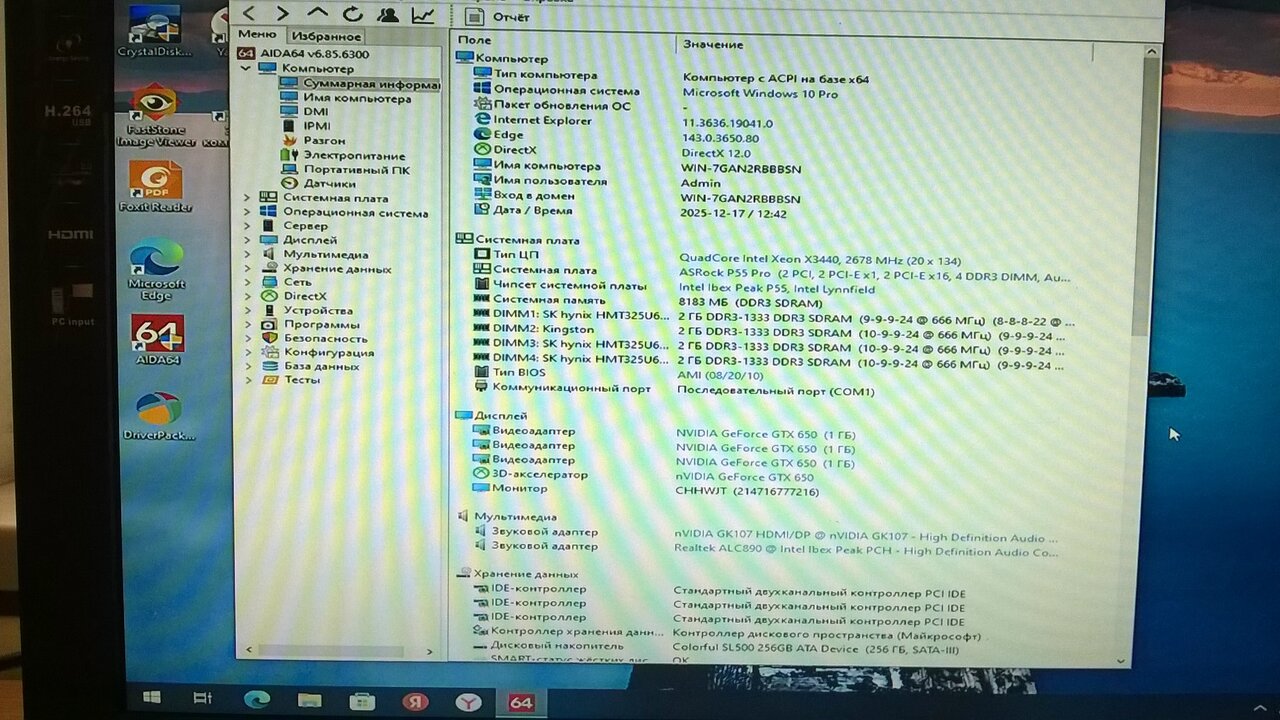
Task: Open AIDA64 desktop shortcut icon
Action: (x=157, y=340)
